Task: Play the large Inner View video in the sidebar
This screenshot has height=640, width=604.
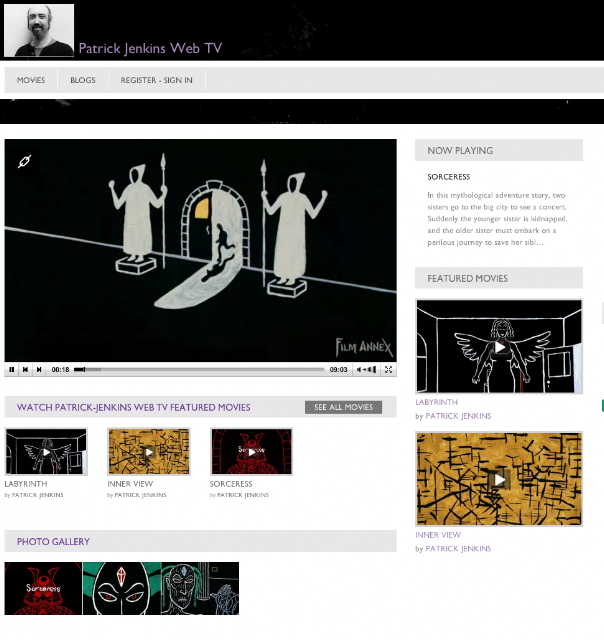Action: [499, 479]
